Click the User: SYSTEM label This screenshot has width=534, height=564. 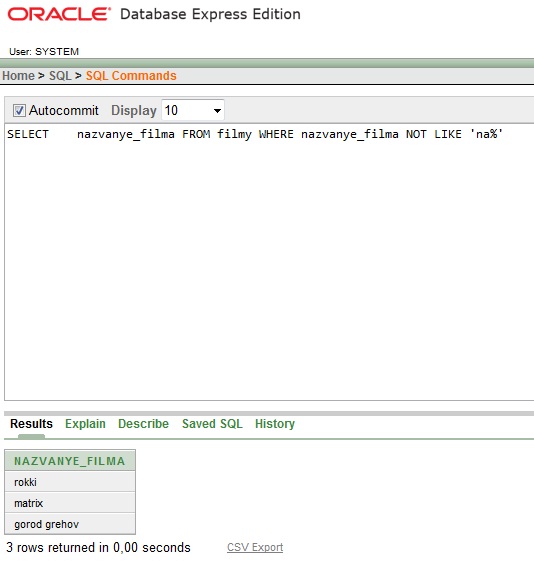[x=44, y=51]
